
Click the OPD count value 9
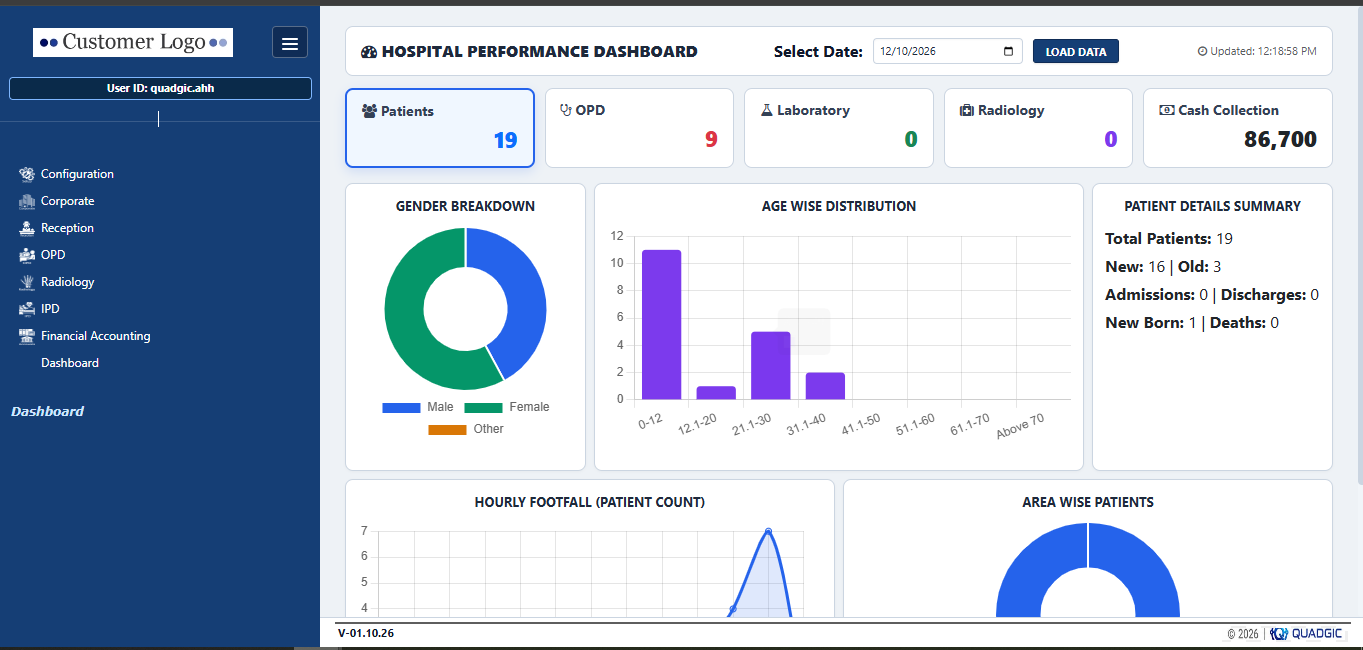pyautogui.click(x=711, y=139)
